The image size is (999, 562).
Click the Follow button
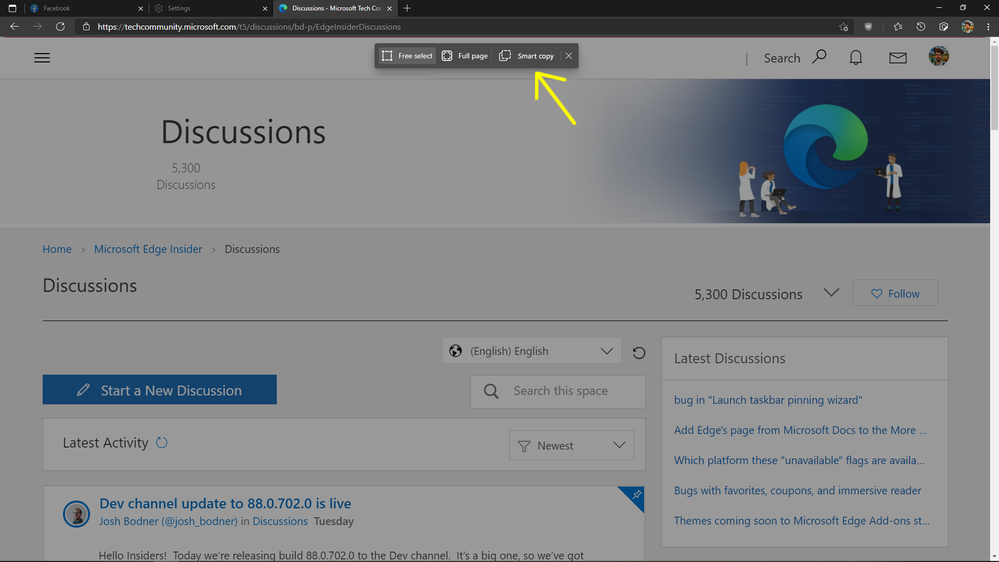tap(895, 293)
